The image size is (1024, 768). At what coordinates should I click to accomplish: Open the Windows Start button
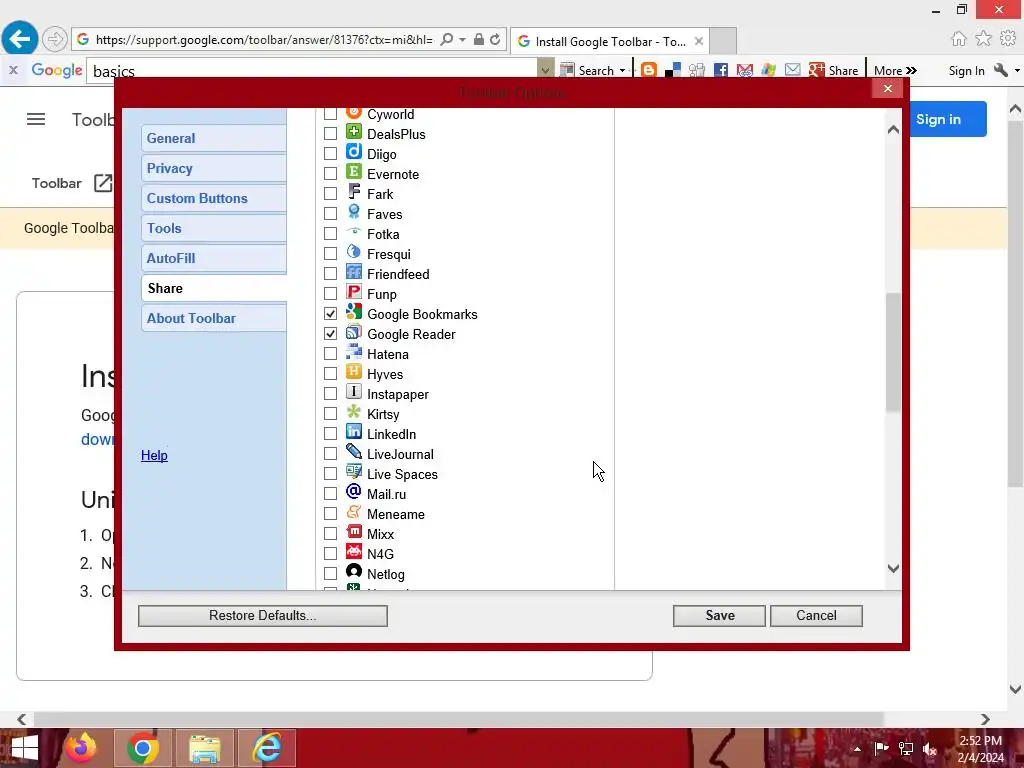[x=24, y=748]
